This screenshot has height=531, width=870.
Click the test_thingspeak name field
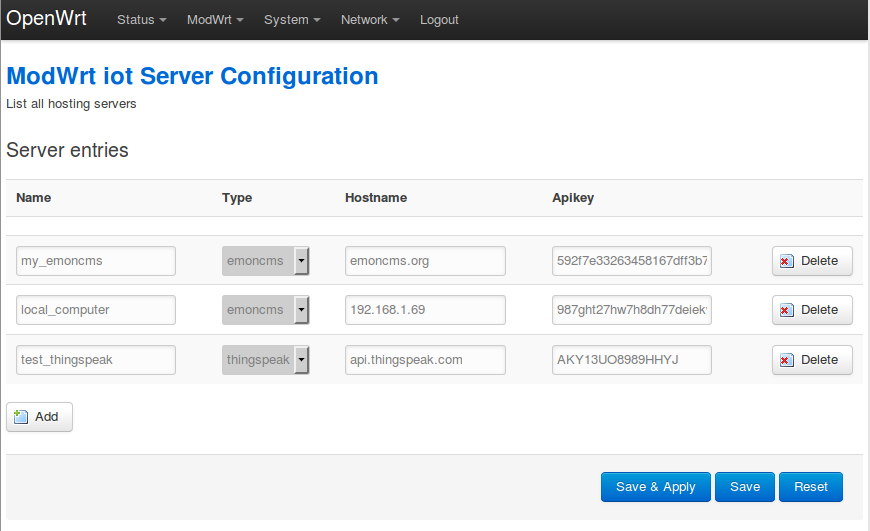tap(96, 360)
